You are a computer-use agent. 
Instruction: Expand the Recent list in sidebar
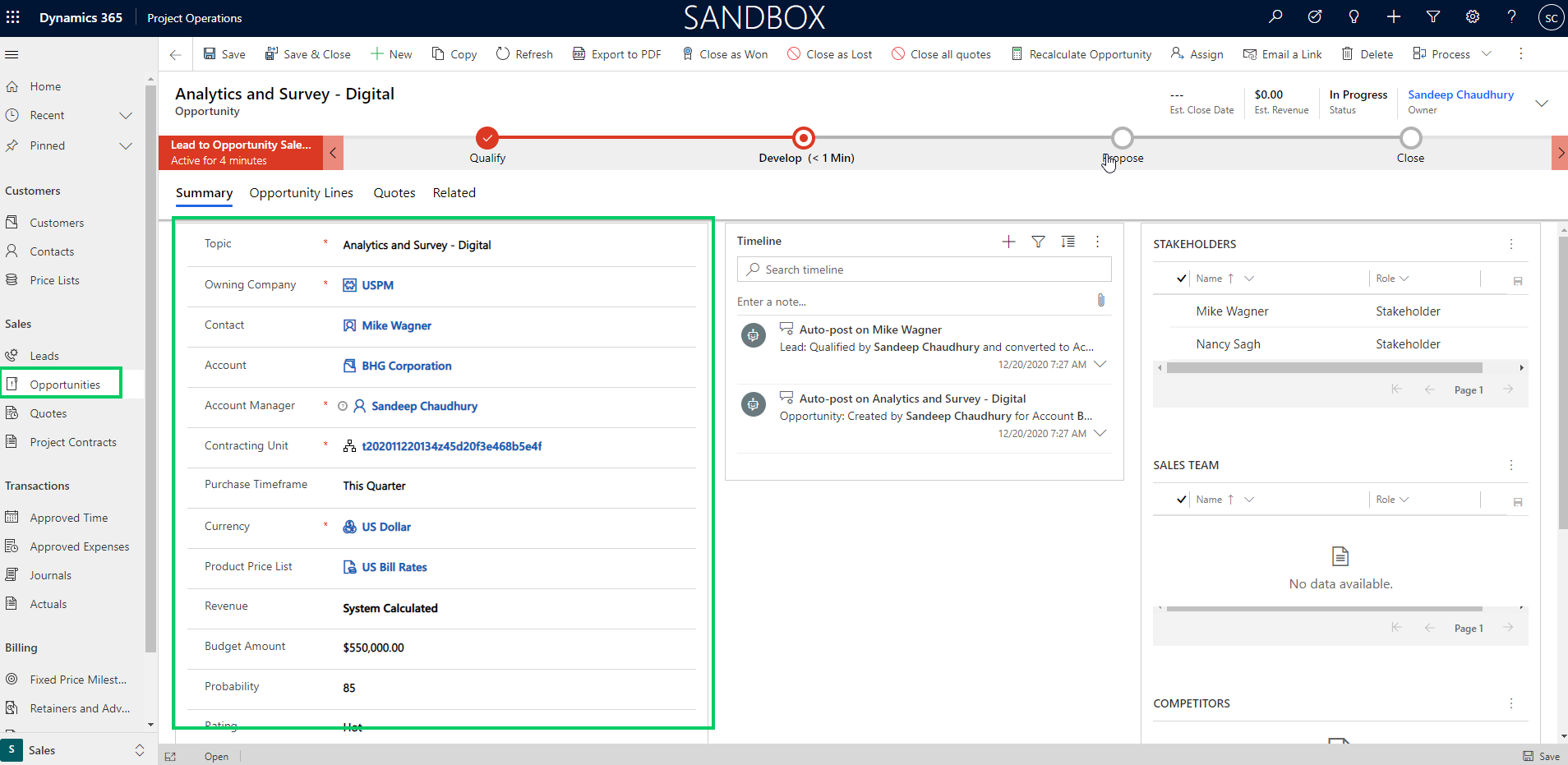coord(126,116)
